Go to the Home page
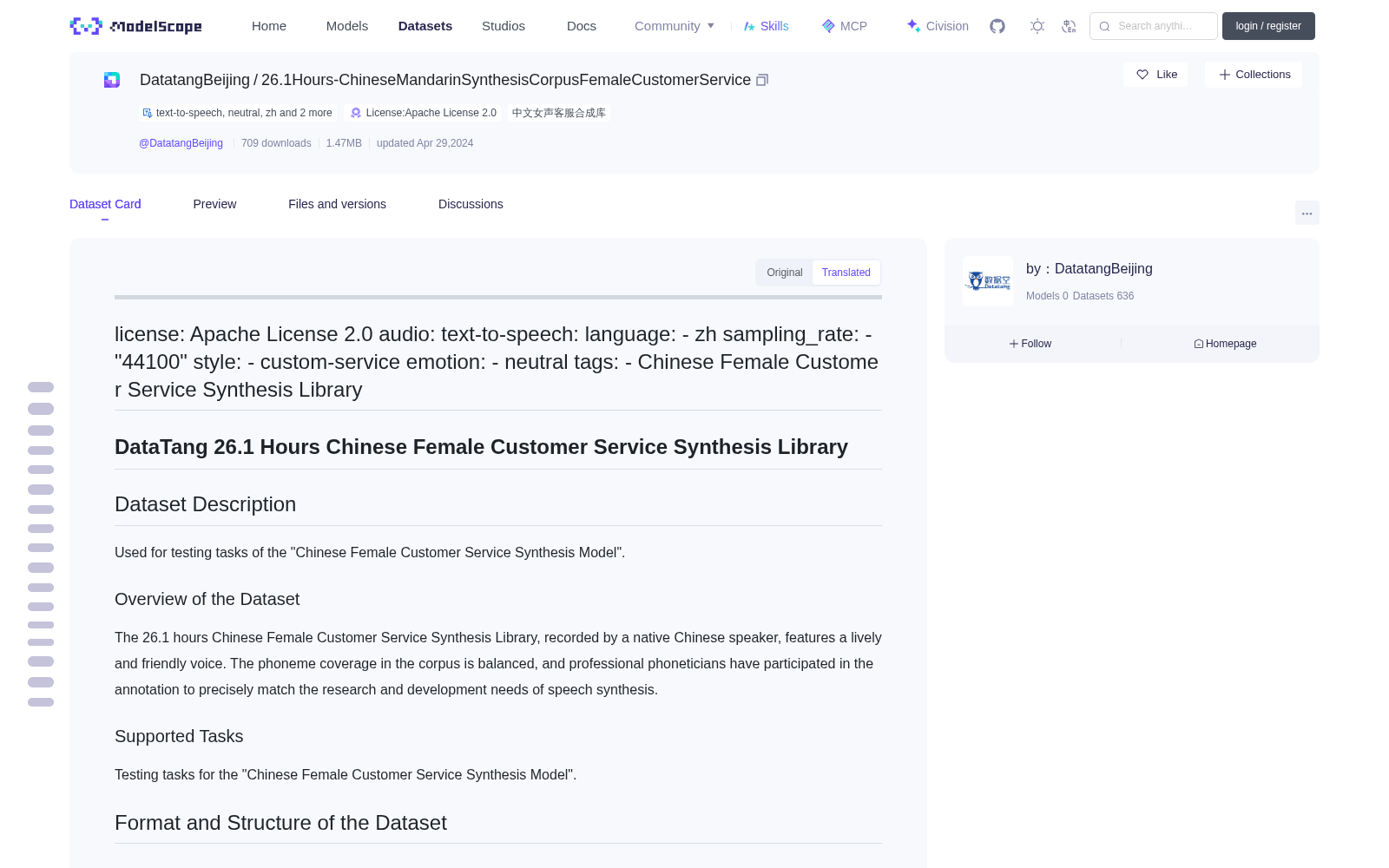 [269, 26]
